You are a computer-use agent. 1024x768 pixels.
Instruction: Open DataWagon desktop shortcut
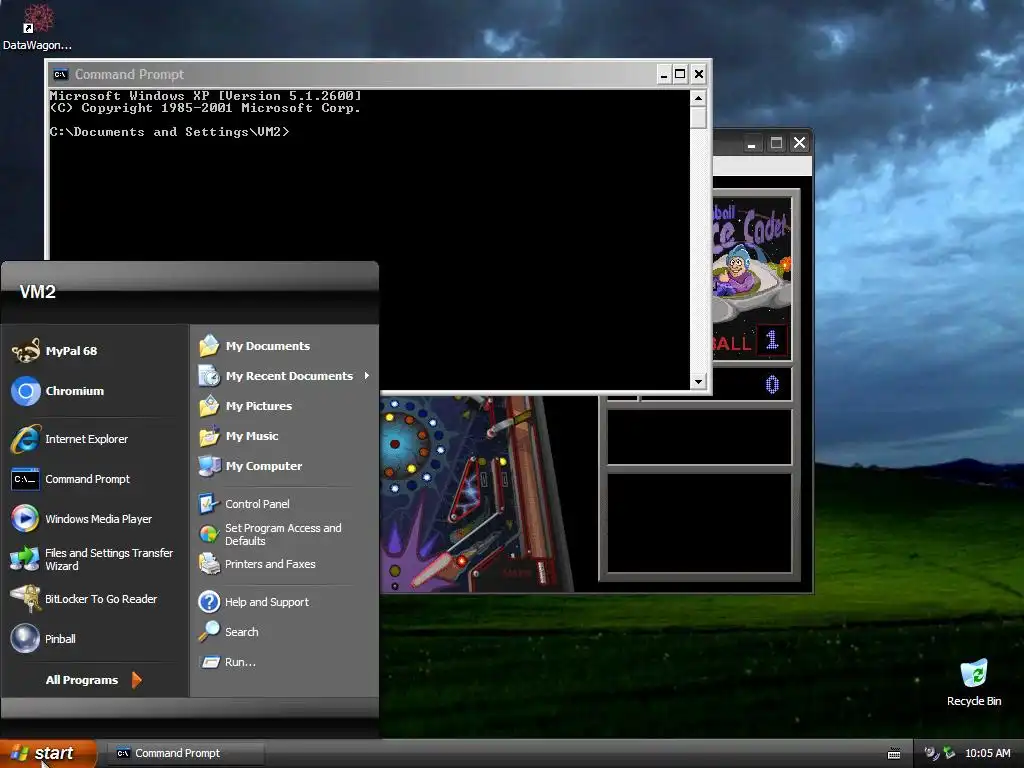click(x=37, y=27)
